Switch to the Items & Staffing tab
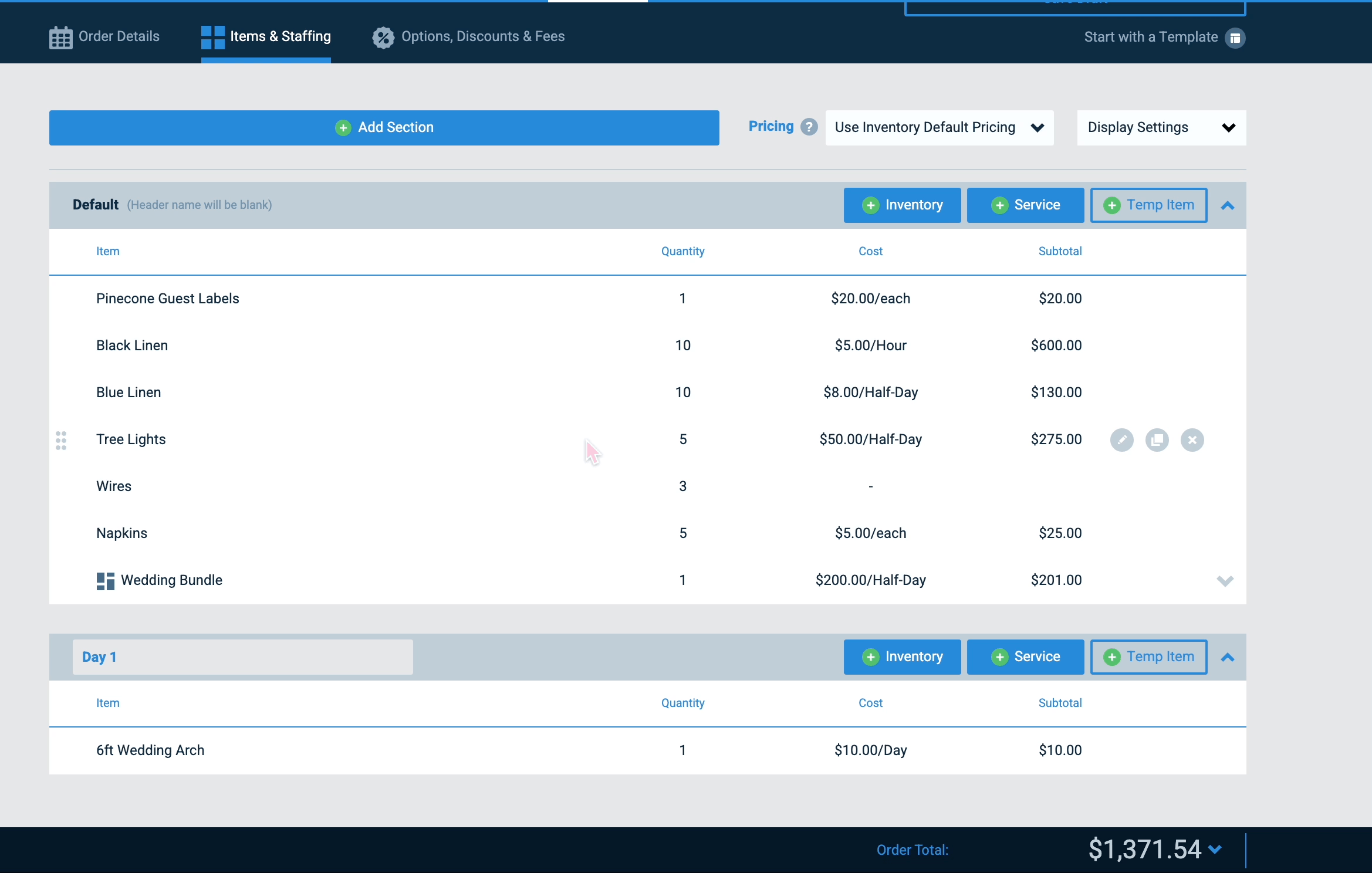The image size is (1372, 873). tap(266, 37)
